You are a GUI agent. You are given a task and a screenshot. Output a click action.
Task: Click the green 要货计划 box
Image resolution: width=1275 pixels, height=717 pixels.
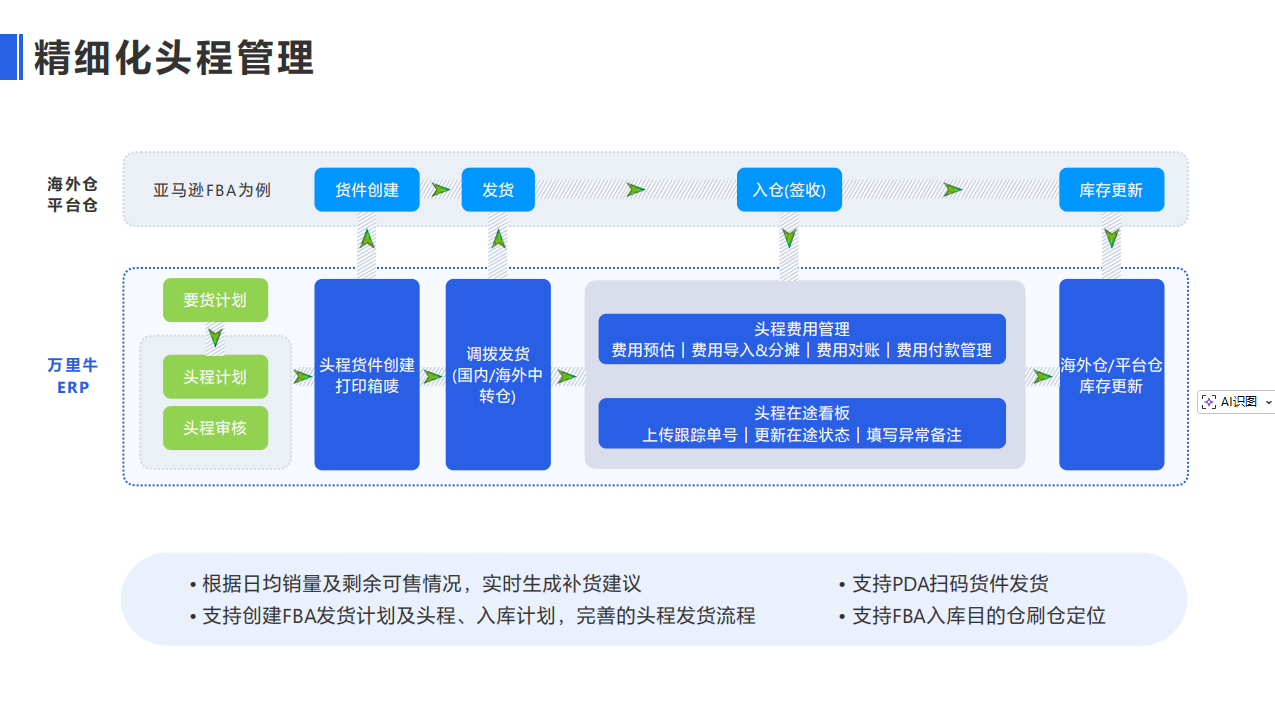pos(215,300)
